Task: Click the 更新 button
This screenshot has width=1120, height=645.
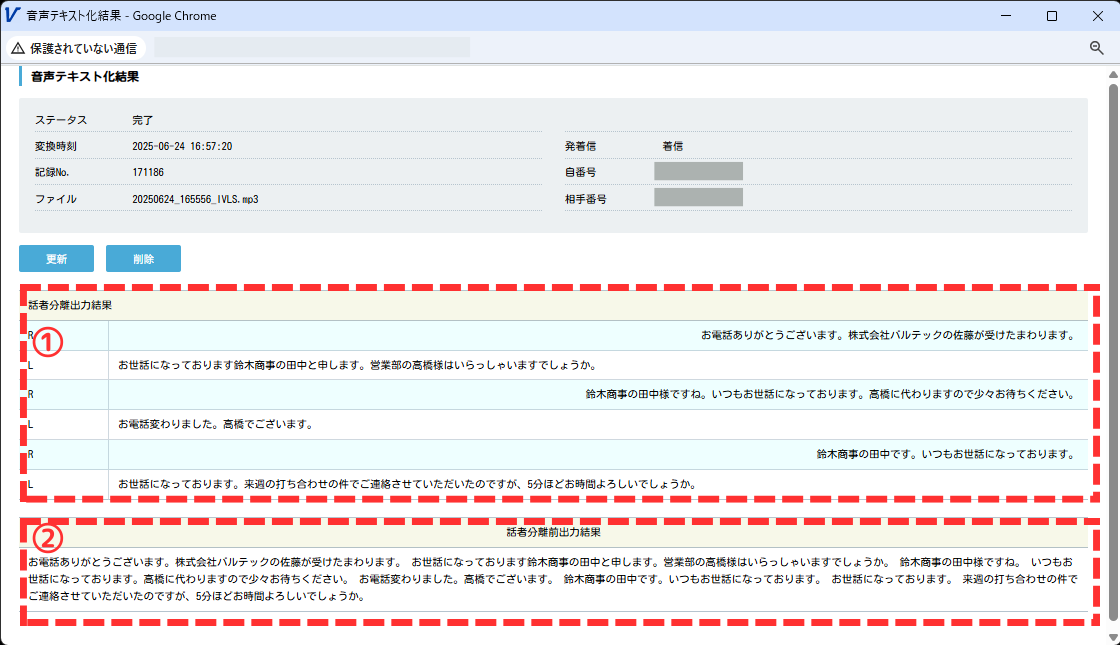Action: pos(56,259)
